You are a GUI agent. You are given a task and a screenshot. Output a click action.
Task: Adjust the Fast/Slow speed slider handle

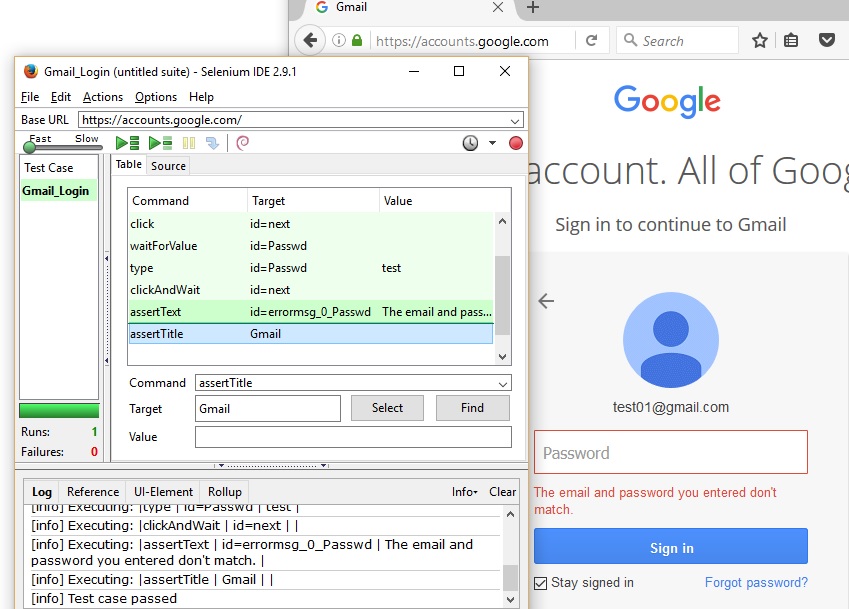30,147
